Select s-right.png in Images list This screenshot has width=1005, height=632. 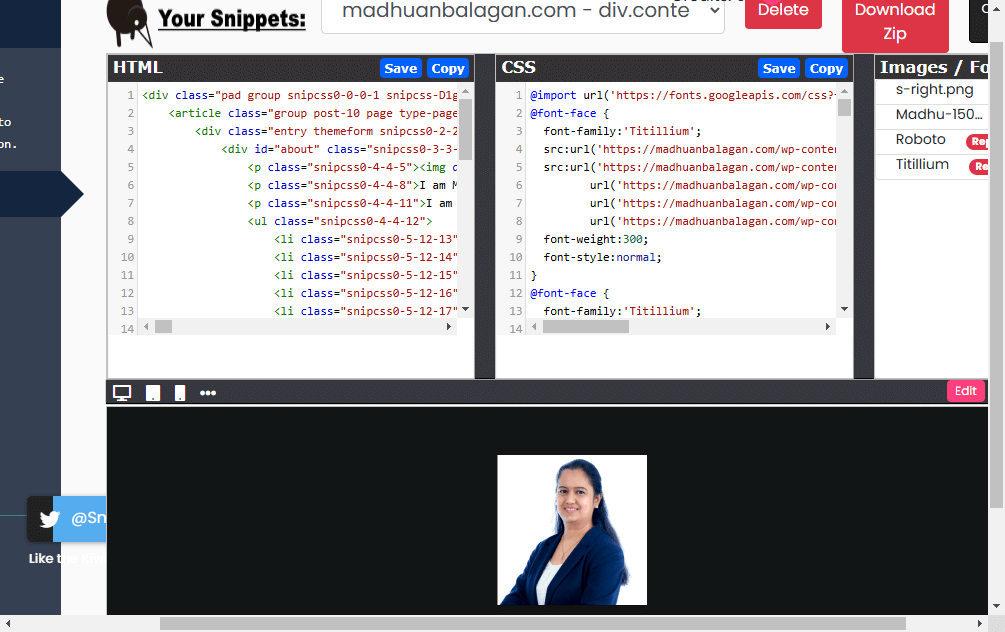click(x=934, y=89)
